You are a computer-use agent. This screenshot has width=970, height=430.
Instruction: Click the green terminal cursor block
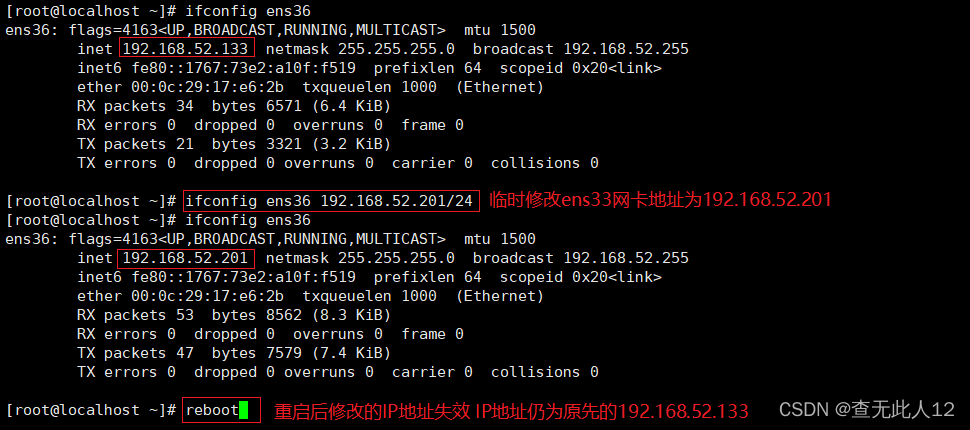244,410
